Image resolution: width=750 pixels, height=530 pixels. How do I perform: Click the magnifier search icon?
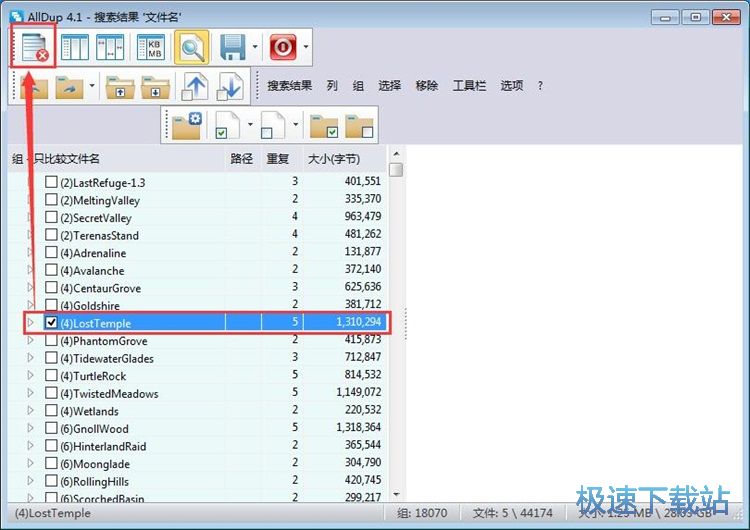[x=191, y=47]
